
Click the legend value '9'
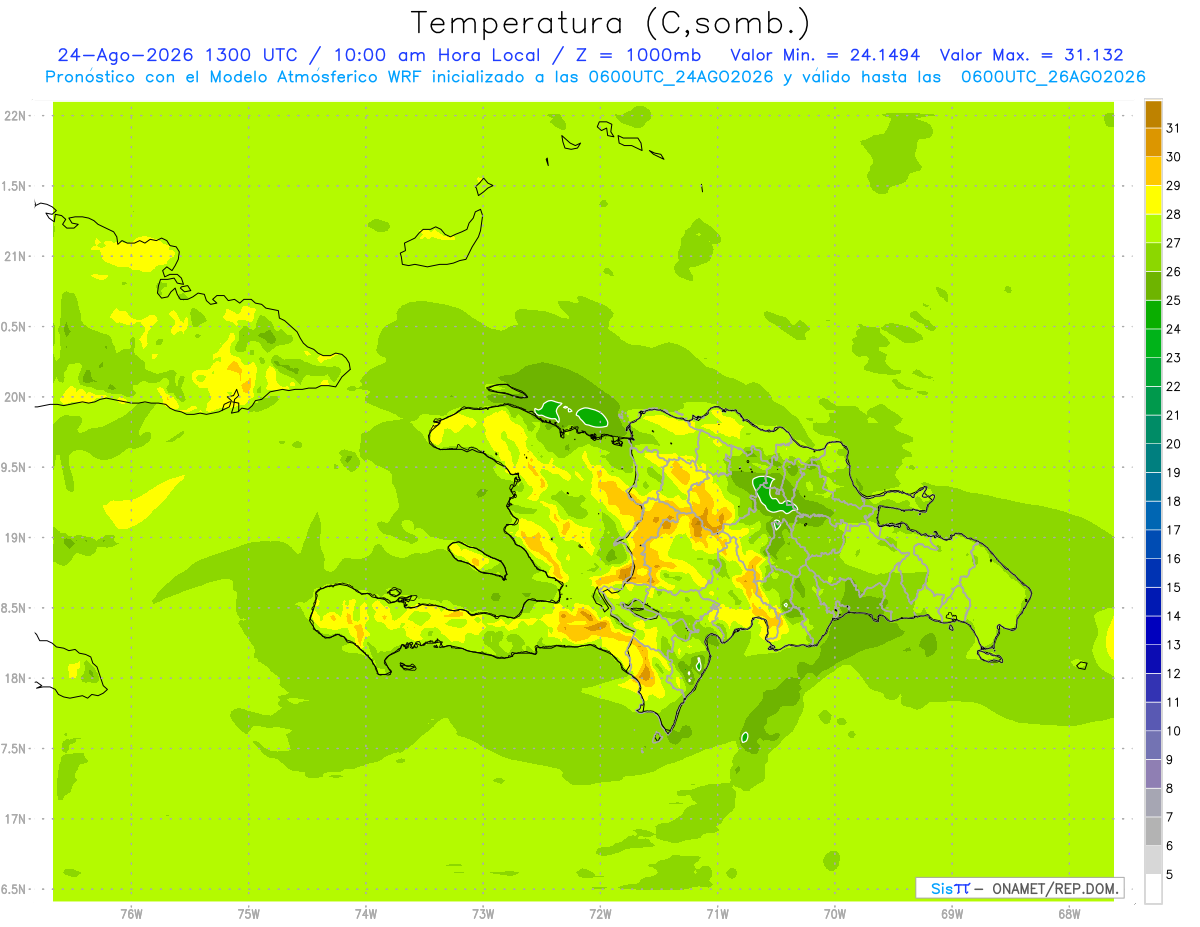(x=1170, y=760)
